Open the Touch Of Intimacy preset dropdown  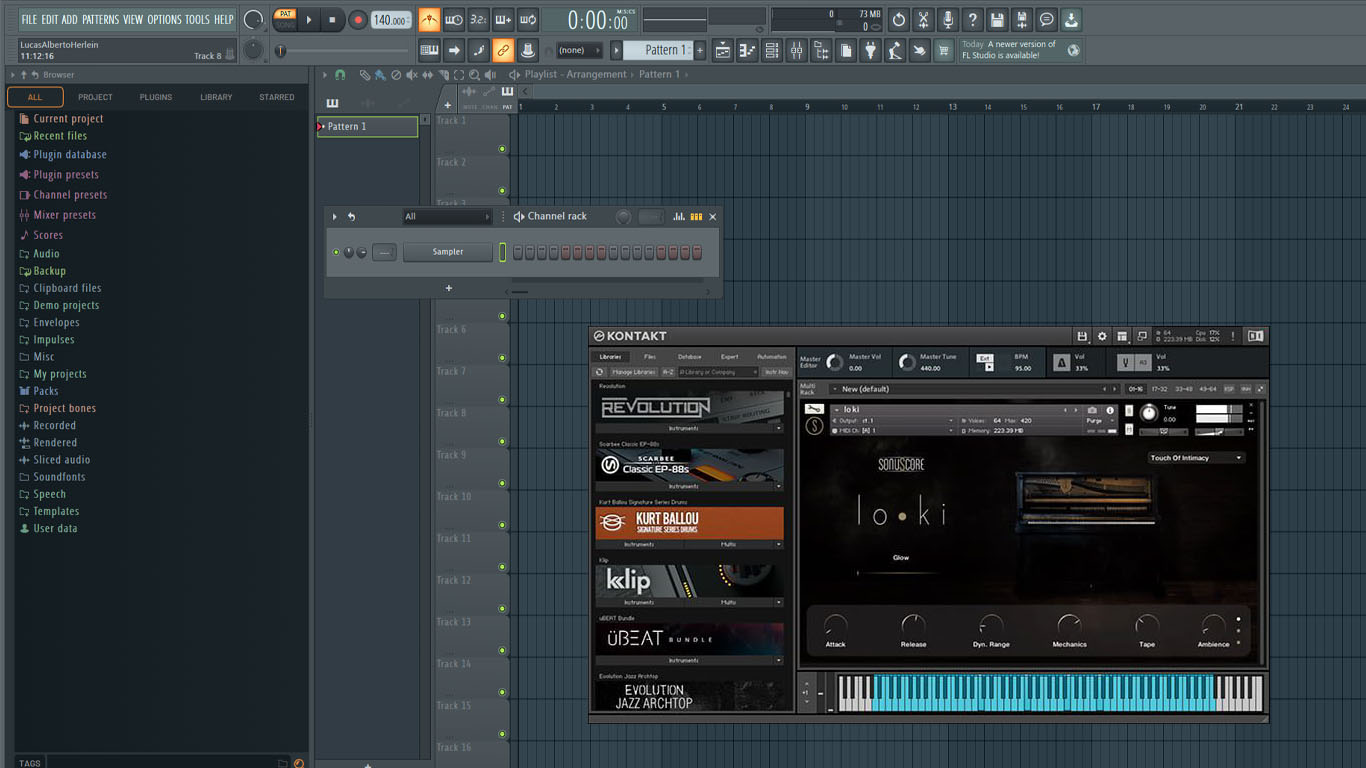(x=1196, y=458)
